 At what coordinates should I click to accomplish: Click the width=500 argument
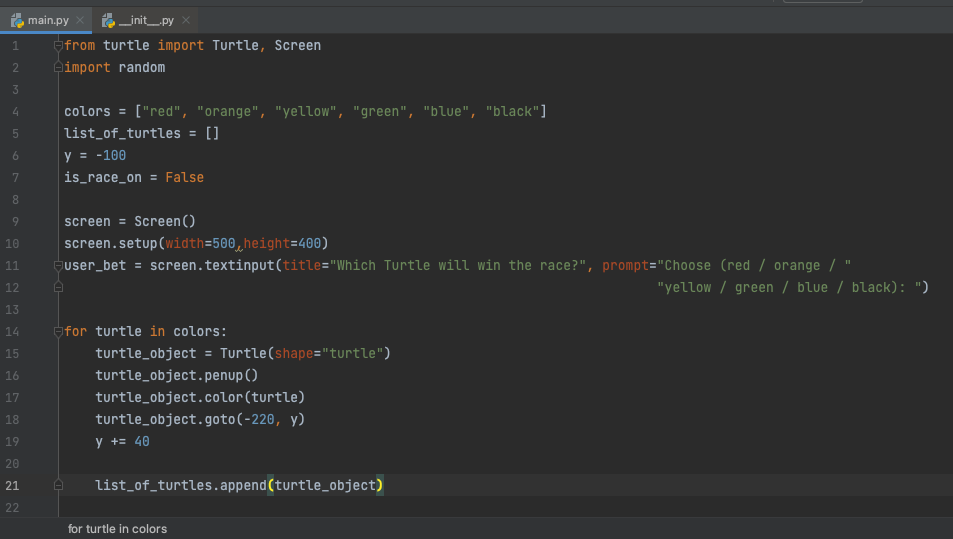pos(200,244)
